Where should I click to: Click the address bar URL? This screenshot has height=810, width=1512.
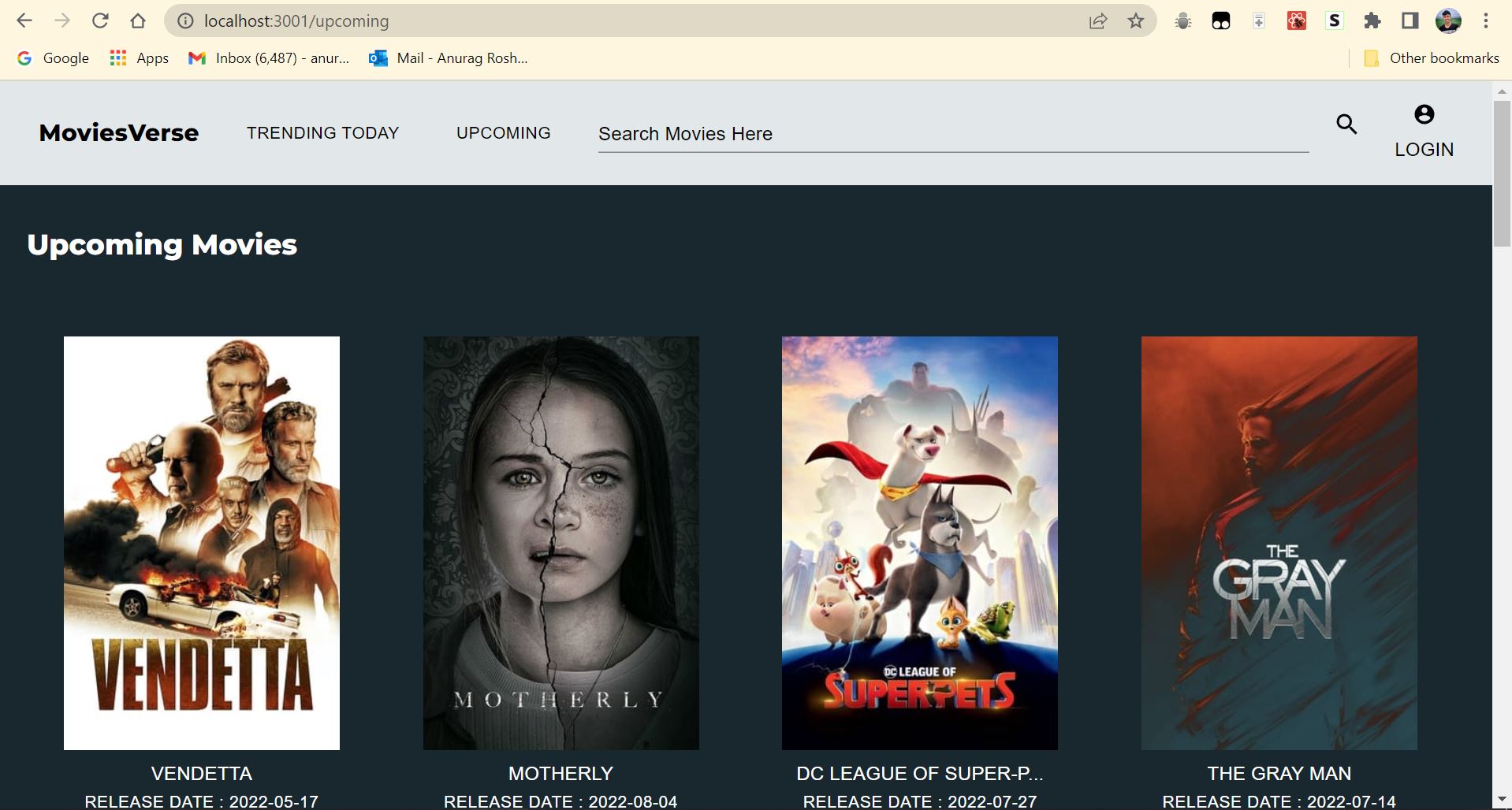[296, 21]
